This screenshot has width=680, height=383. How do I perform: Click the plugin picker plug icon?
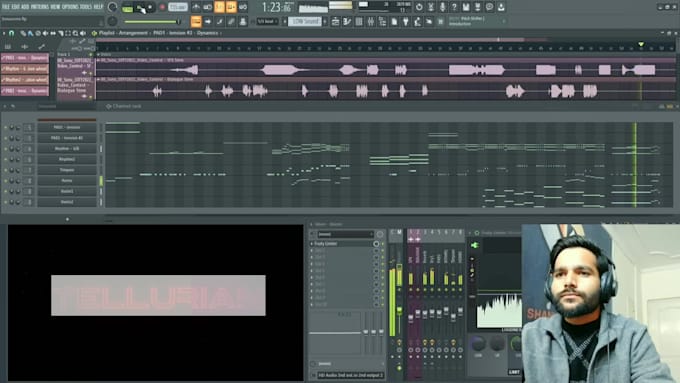[x=405, y=22]
